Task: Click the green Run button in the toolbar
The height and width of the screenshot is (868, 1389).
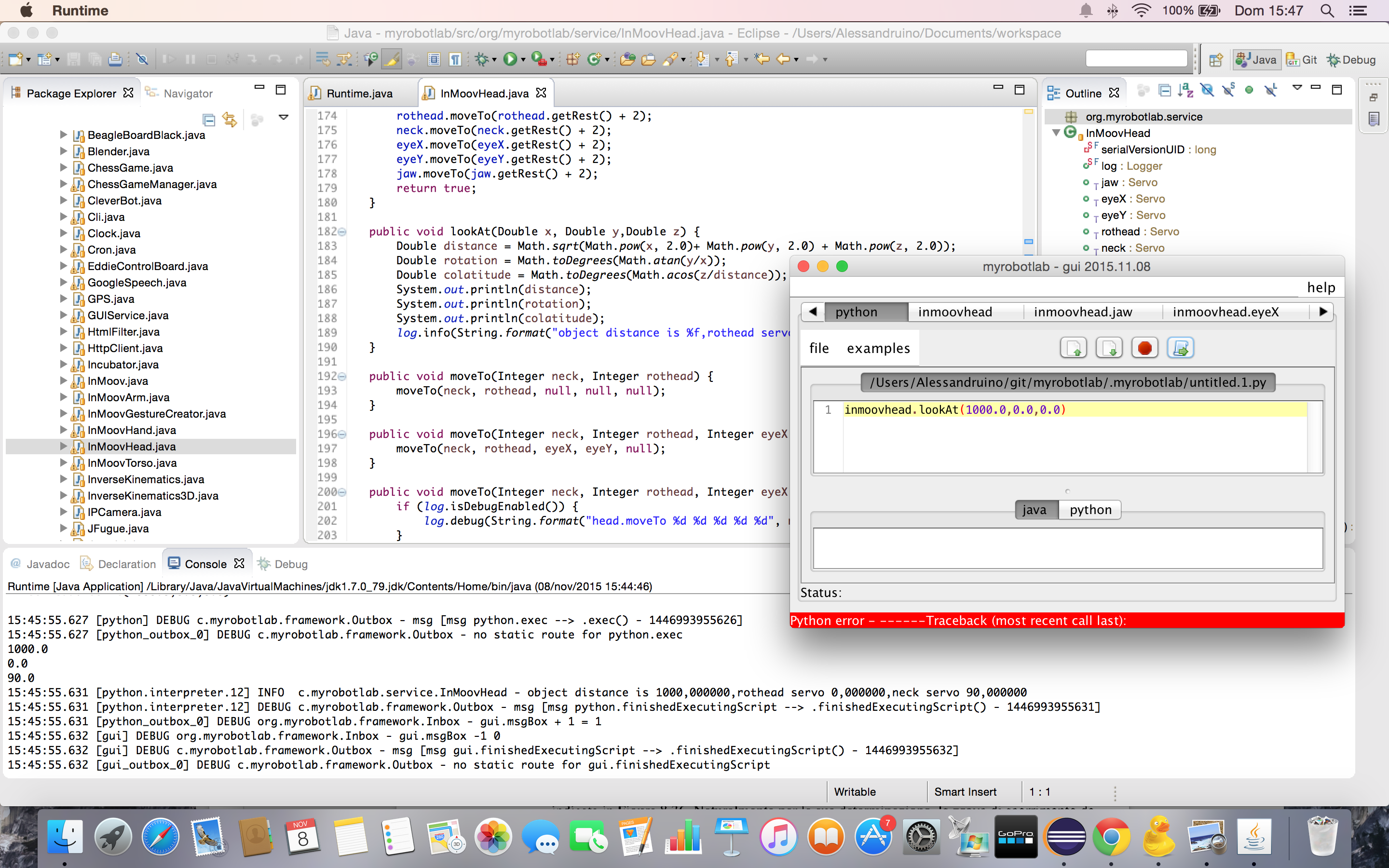Action: pos(510,59)
